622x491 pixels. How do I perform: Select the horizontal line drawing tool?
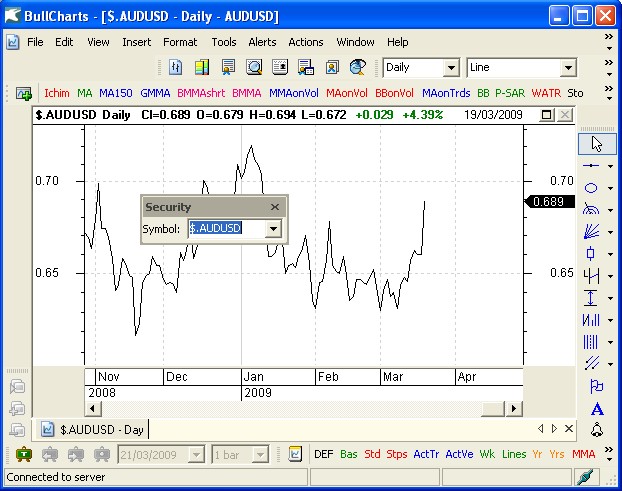coord(591,165)
